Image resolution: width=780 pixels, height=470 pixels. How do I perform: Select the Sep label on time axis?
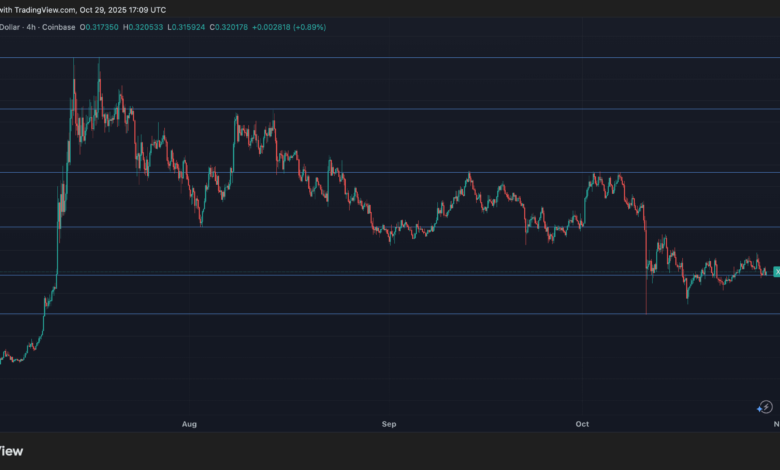(389, 424)
